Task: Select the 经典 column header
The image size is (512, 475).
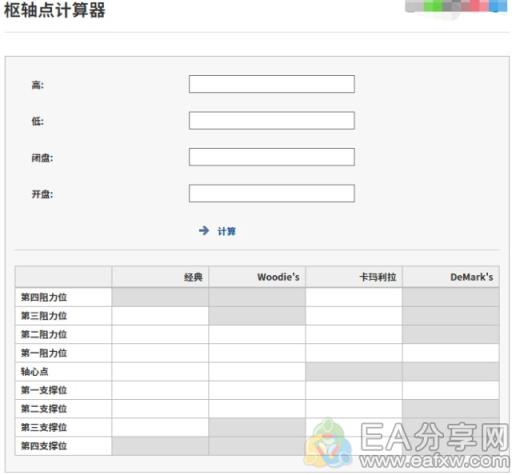Action: click(160, 277)
